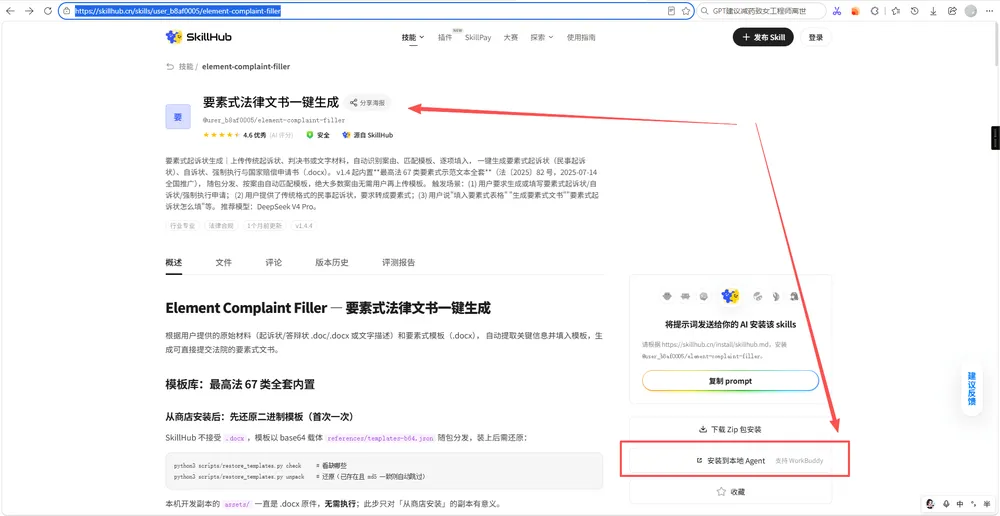1000x516 pixels.
Task: Click 安装到本地 Agent button
Action: 730,461
